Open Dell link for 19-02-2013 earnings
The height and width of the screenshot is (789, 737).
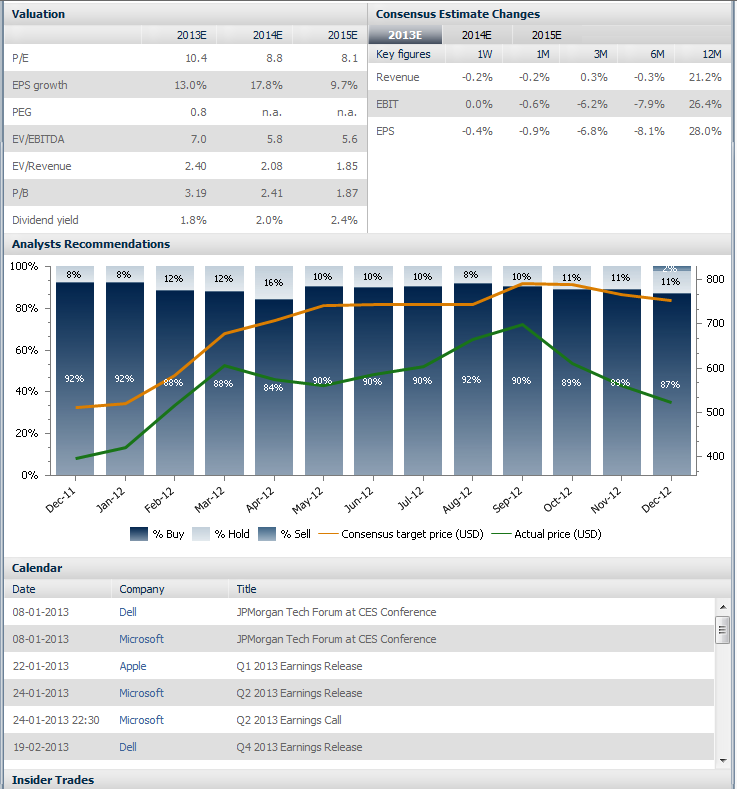coord(128,747)
